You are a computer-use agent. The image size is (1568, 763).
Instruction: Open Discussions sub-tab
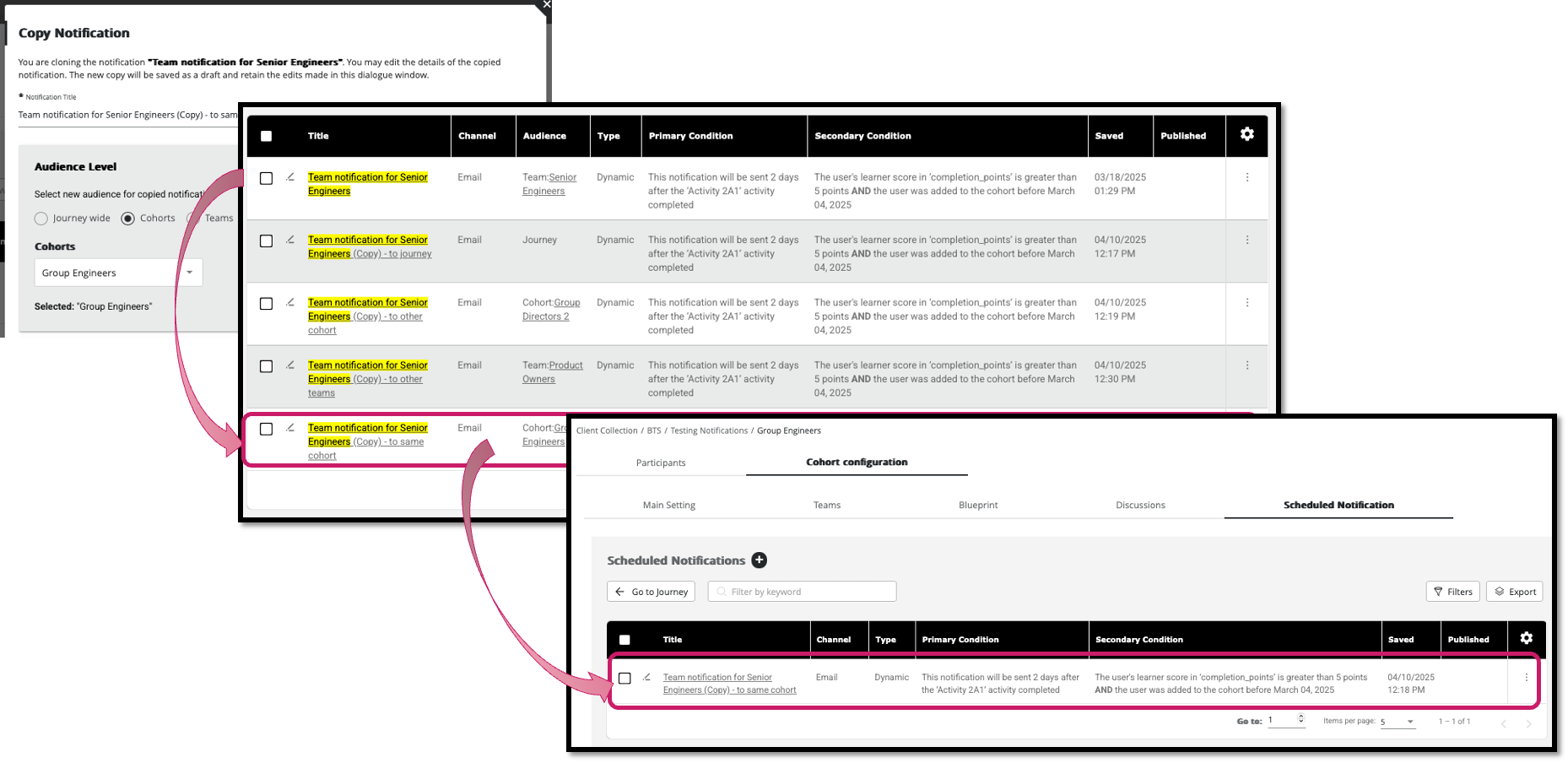1140,505
